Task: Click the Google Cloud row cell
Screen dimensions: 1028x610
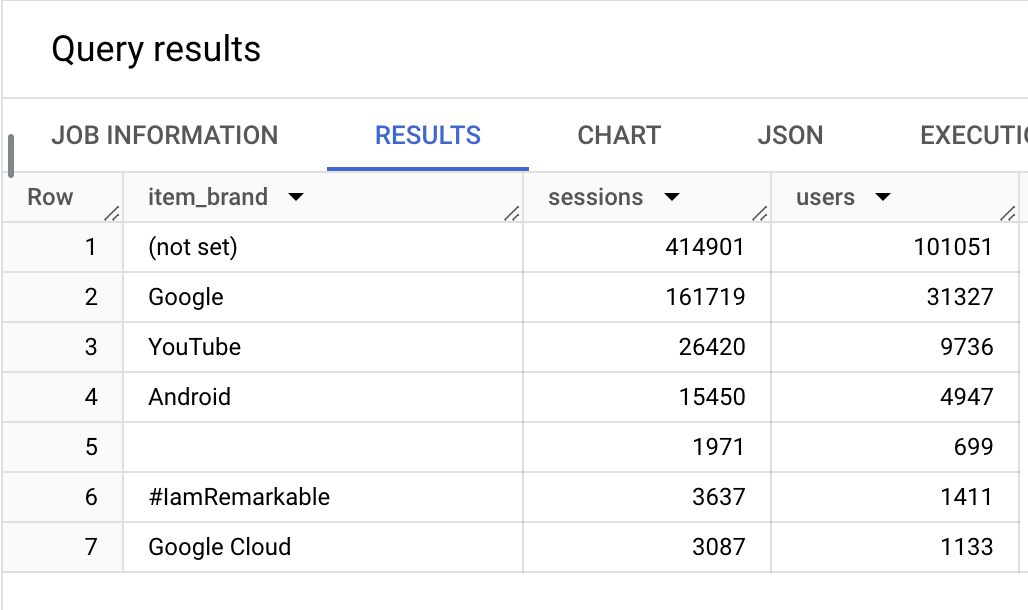Action: pyautogui.click(x=323, y=547)
